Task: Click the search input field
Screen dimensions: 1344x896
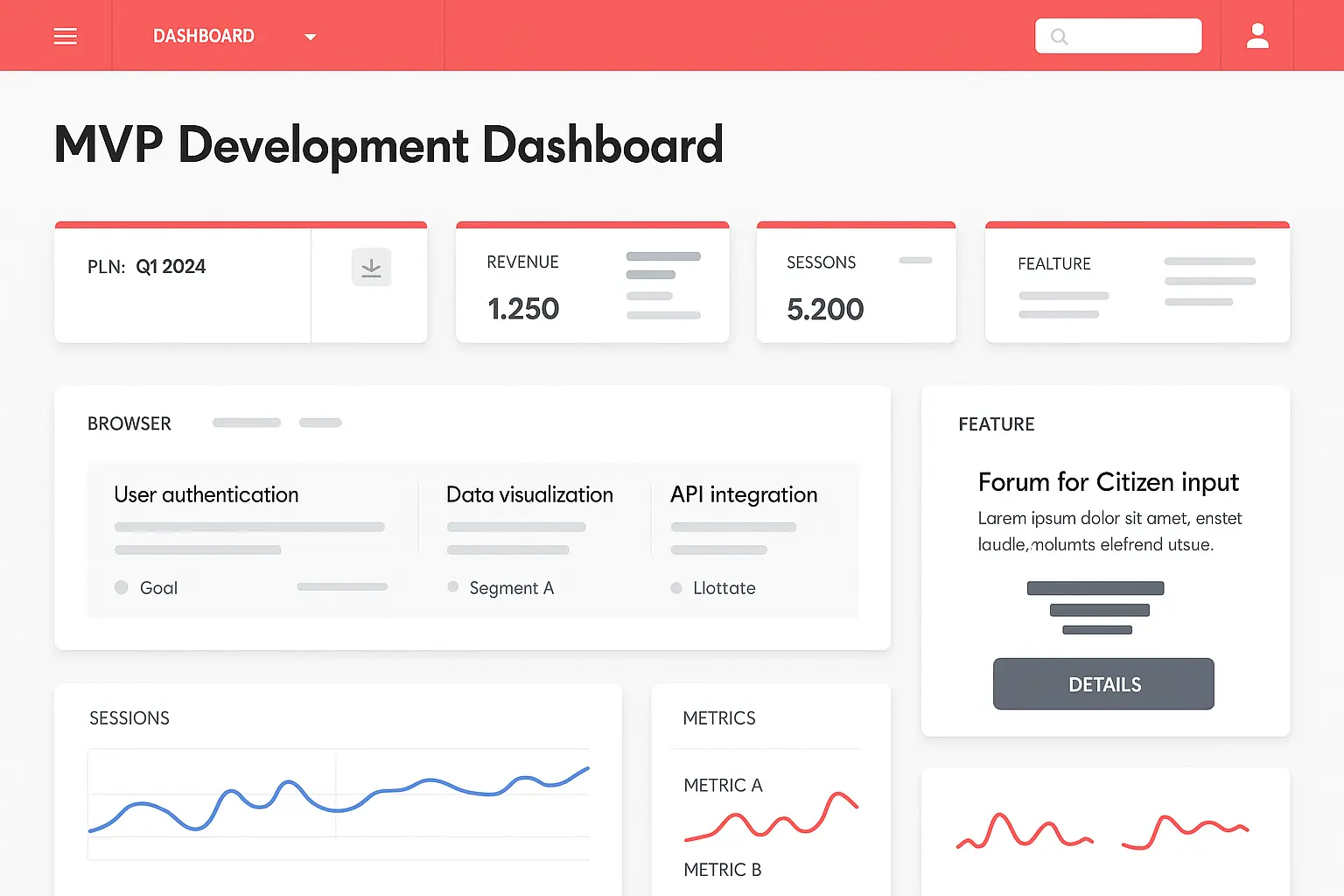Action: 1118,36
